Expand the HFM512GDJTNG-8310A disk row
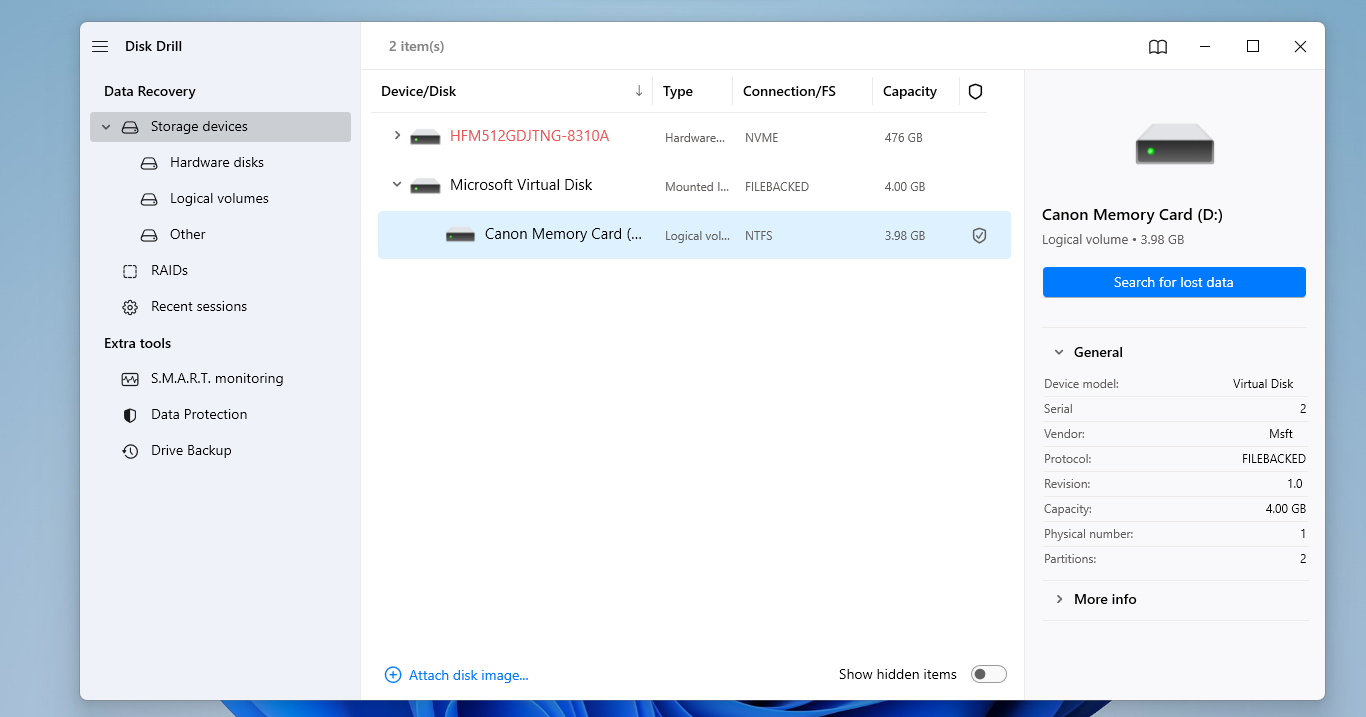 [x=397, y=135]
